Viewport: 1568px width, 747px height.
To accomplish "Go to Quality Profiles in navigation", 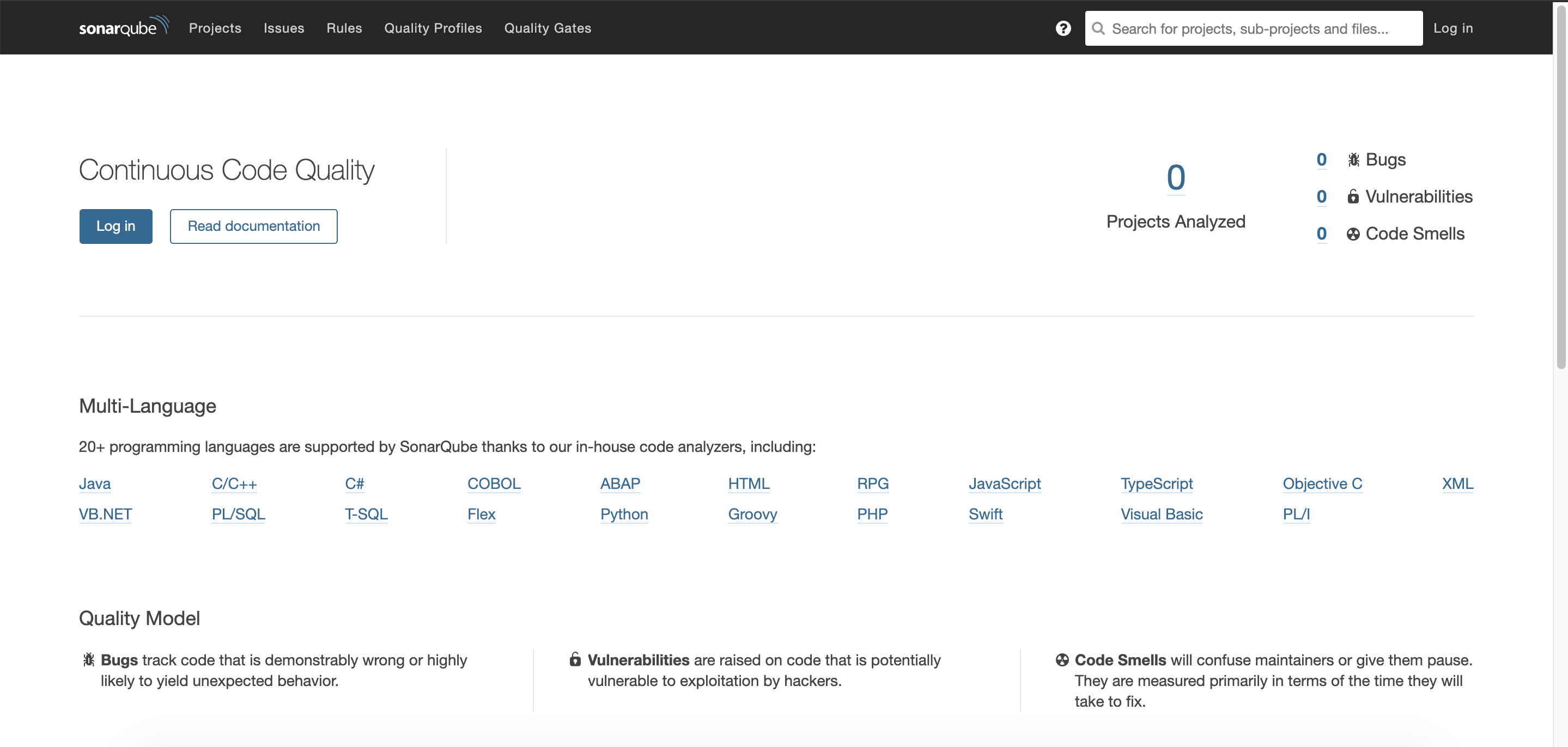I will tap(433, 28).
